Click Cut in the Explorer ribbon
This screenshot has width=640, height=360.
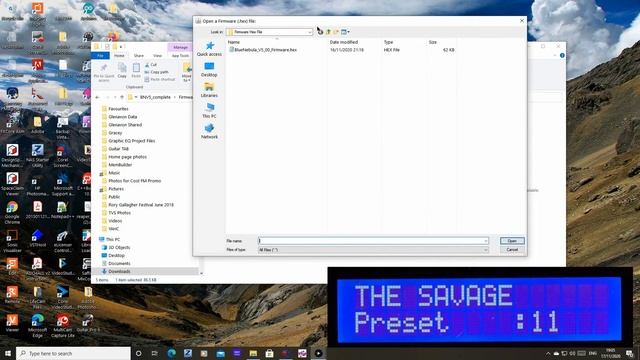coord(151,65)
